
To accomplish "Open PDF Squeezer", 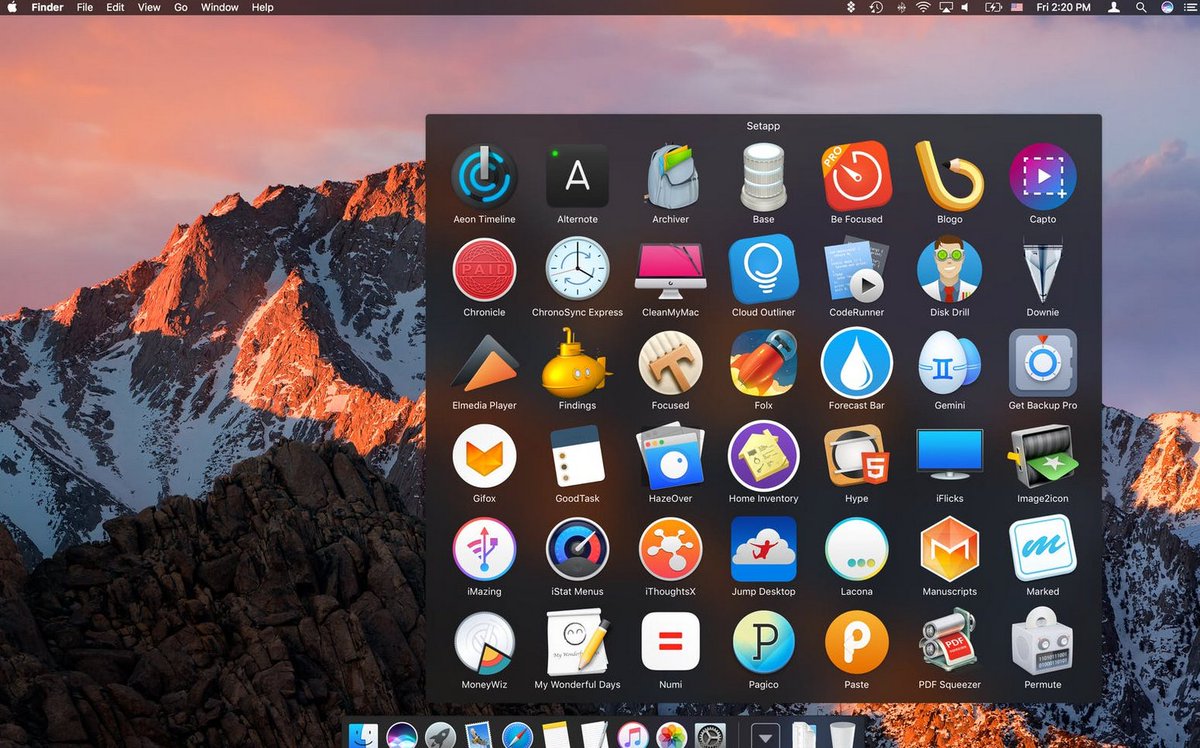I will (x=949, y=642).
